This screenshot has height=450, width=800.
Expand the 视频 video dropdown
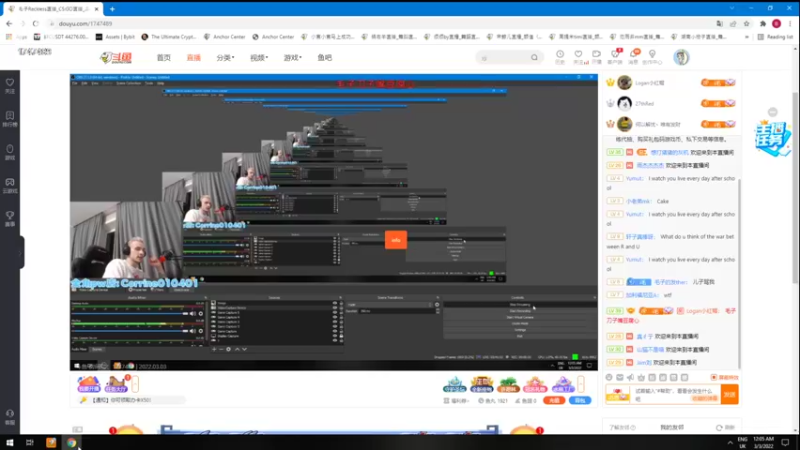point(259,58)
